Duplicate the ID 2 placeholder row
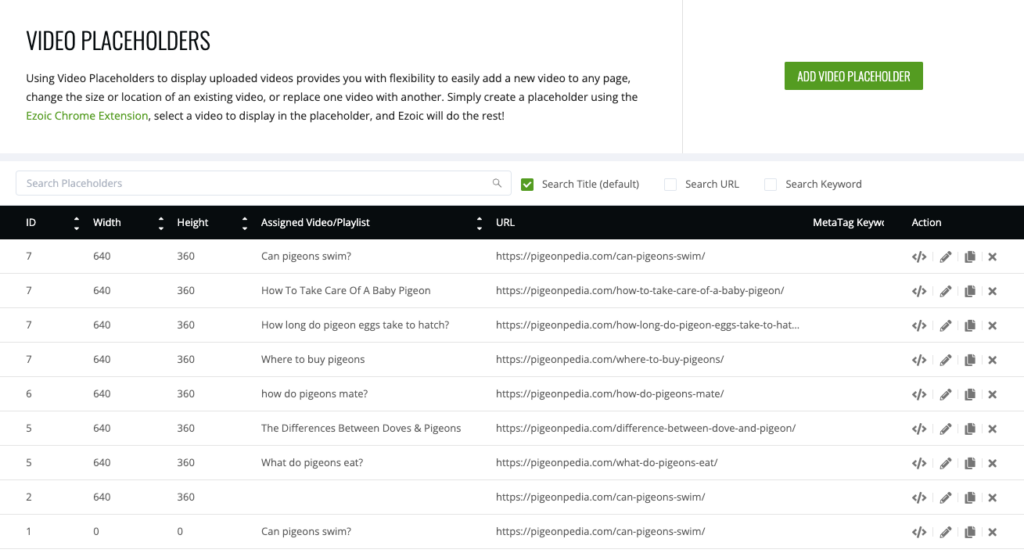Image resolution: width=1024 pixels, height=553 pixels. 970,498
